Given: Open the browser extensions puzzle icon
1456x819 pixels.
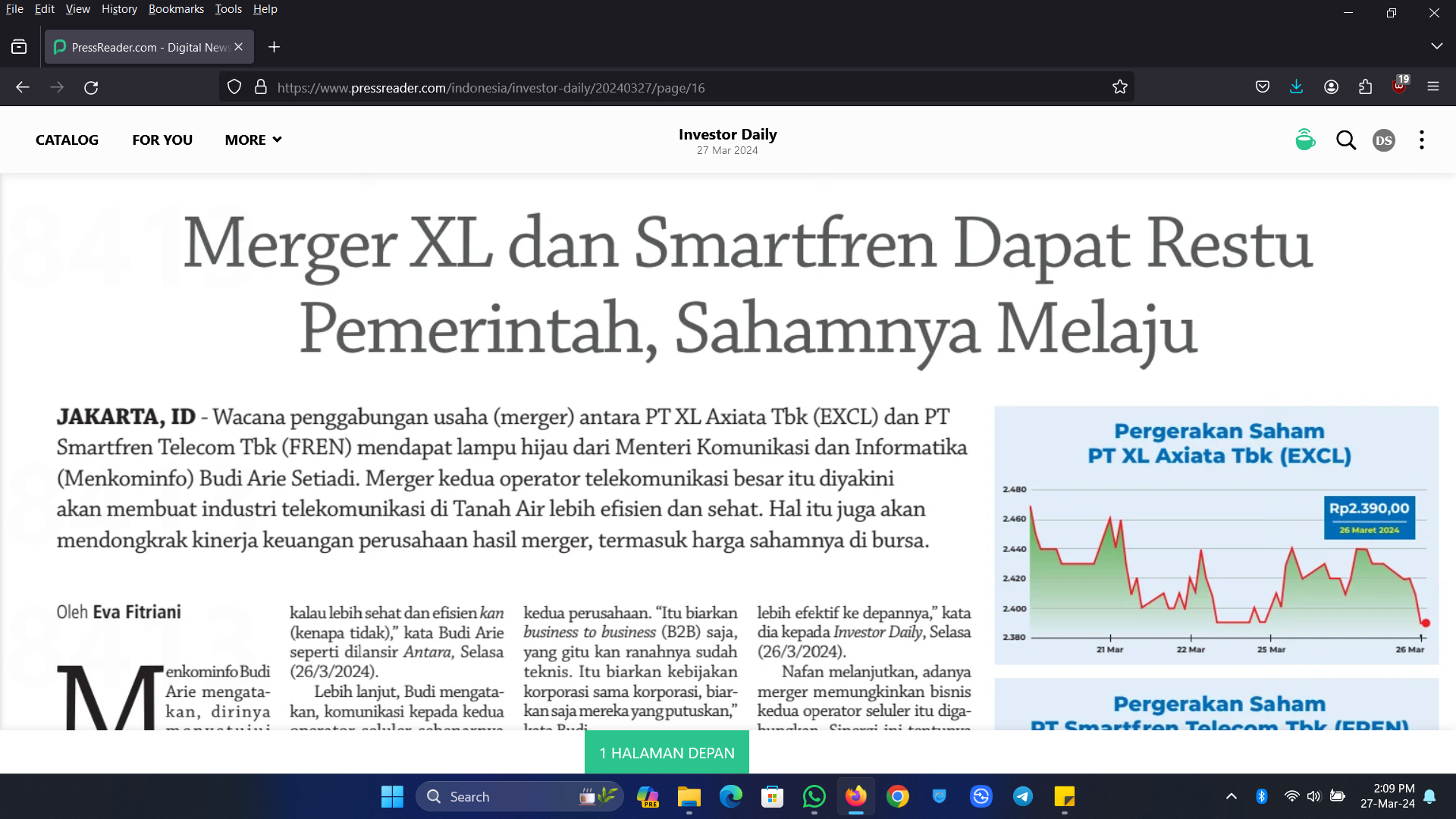Looking at the screenshot, I should pyautogui.click(x=1365, y=87).
